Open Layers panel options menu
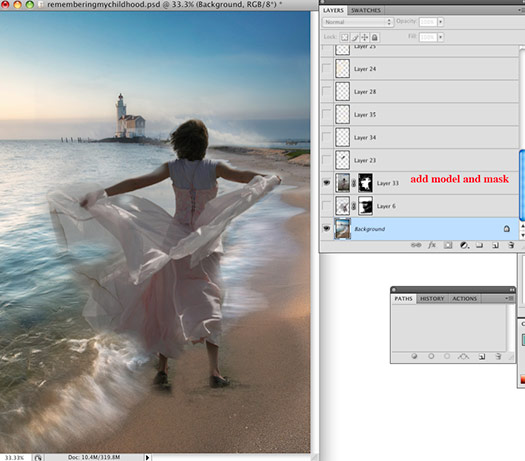 pyautogui.click(x=522, y=10)
